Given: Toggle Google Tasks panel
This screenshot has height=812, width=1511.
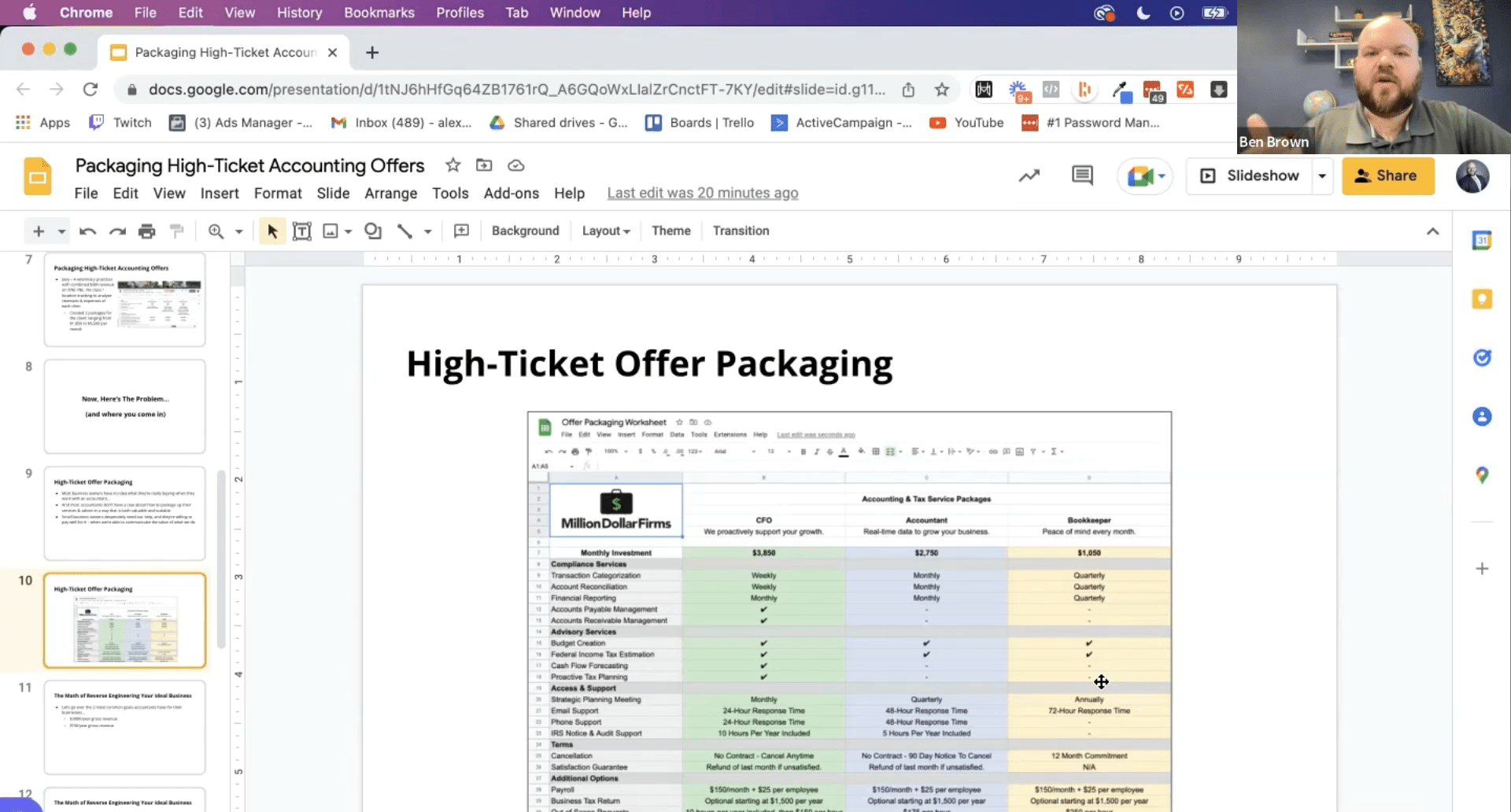Looking at the screenshot, I should pyautogui.click(x=1482, y=358).
